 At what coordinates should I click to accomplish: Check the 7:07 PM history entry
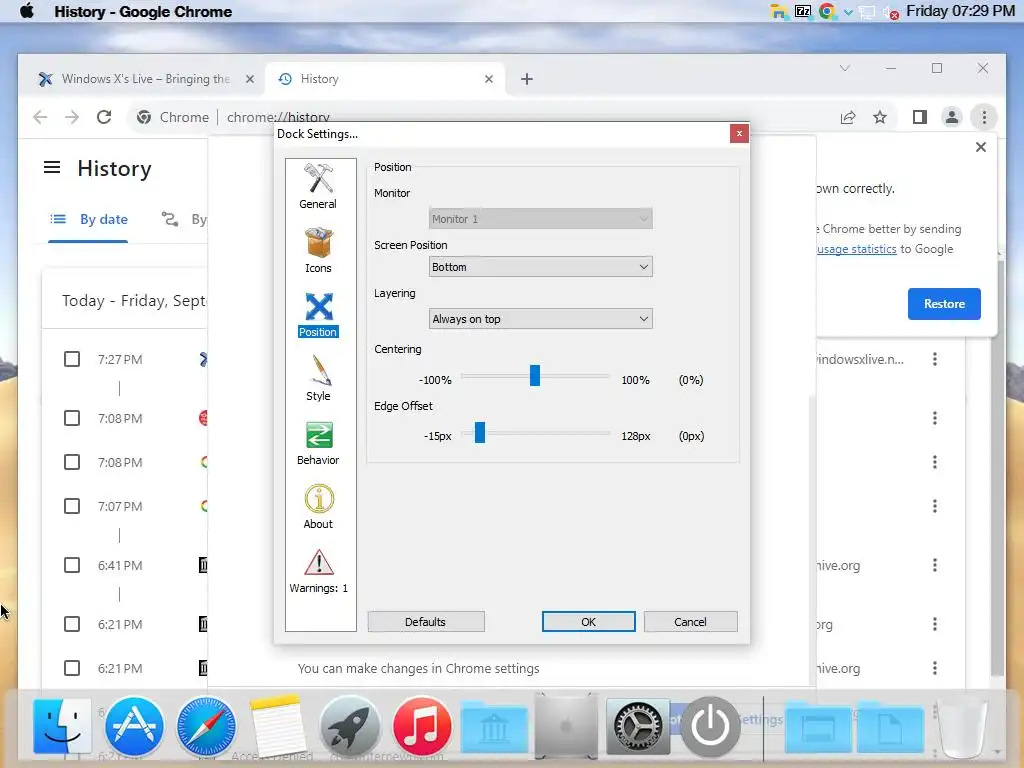tap(72, 506)
